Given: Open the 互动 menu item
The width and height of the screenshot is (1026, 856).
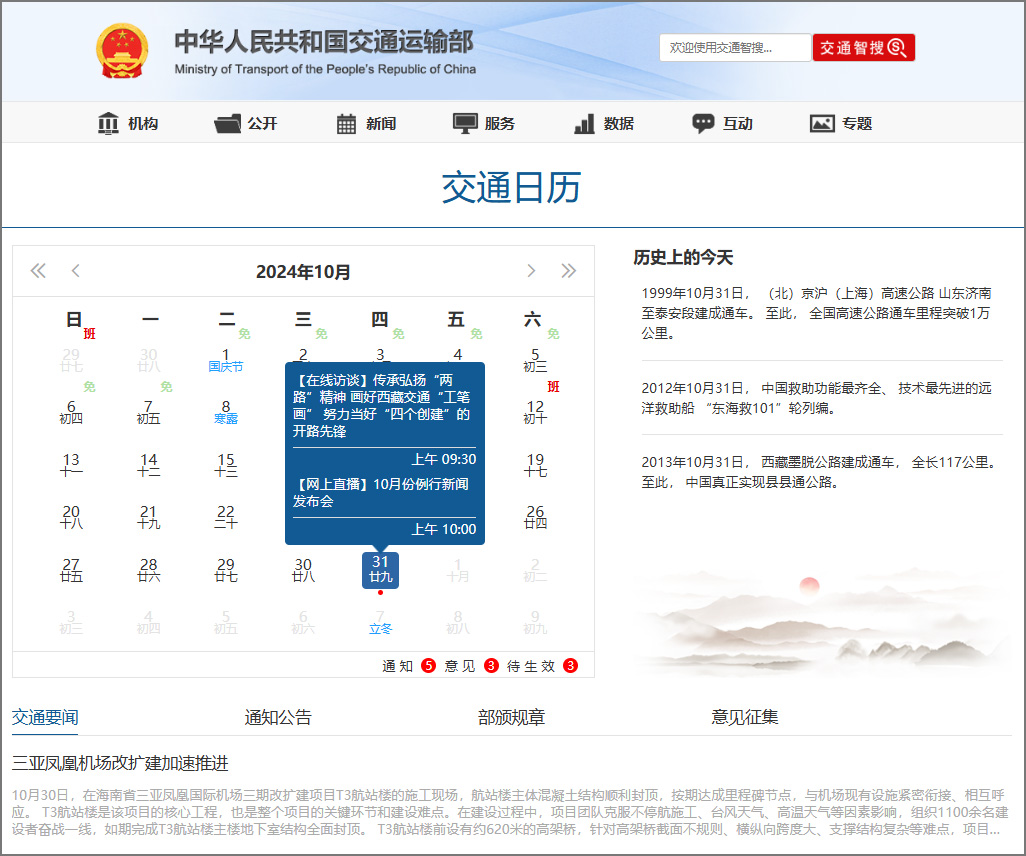Looking at the screenshot, I should [x=737, y=123].
